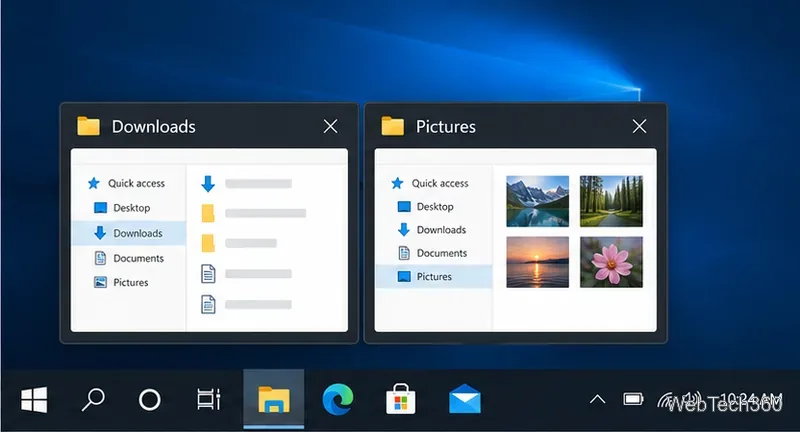Select Quick access in Pictures window
This screenshot has width=800, height=432.
coord(430,183)
